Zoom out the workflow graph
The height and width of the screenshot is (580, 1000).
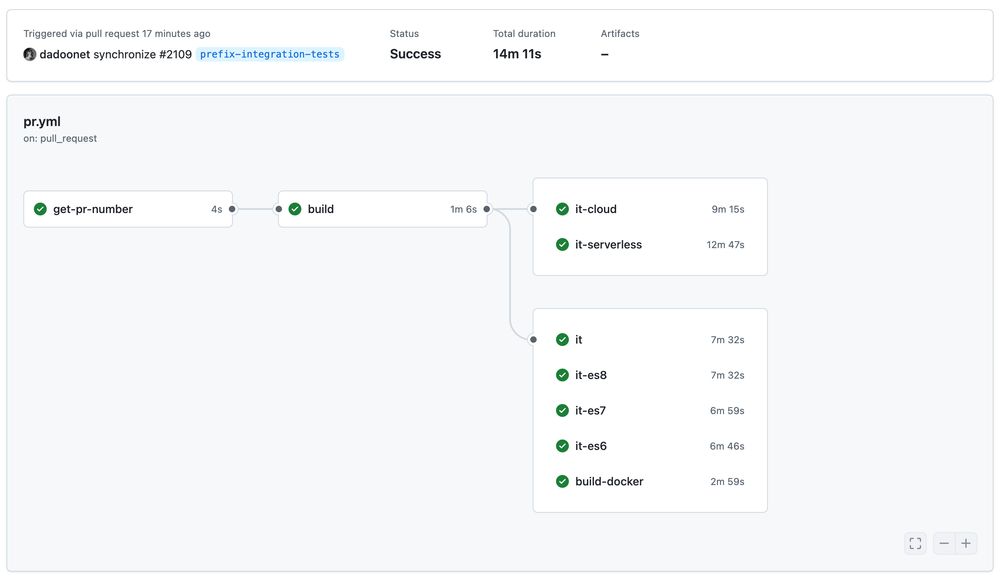(944, 543)
